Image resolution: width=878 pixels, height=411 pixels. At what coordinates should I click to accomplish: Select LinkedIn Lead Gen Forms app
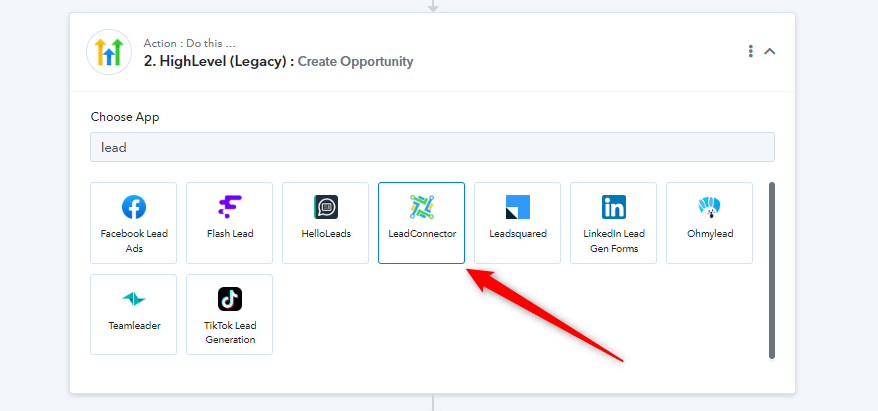614,223
